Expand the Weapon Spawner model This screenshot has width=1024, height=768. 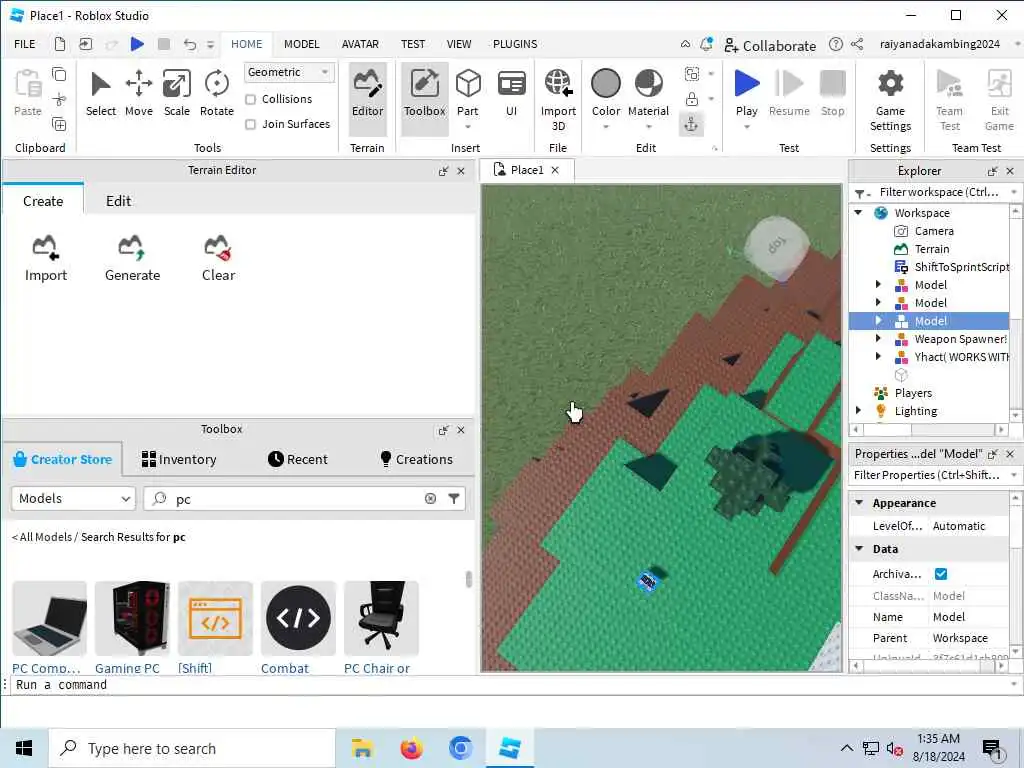click(878, 339)
